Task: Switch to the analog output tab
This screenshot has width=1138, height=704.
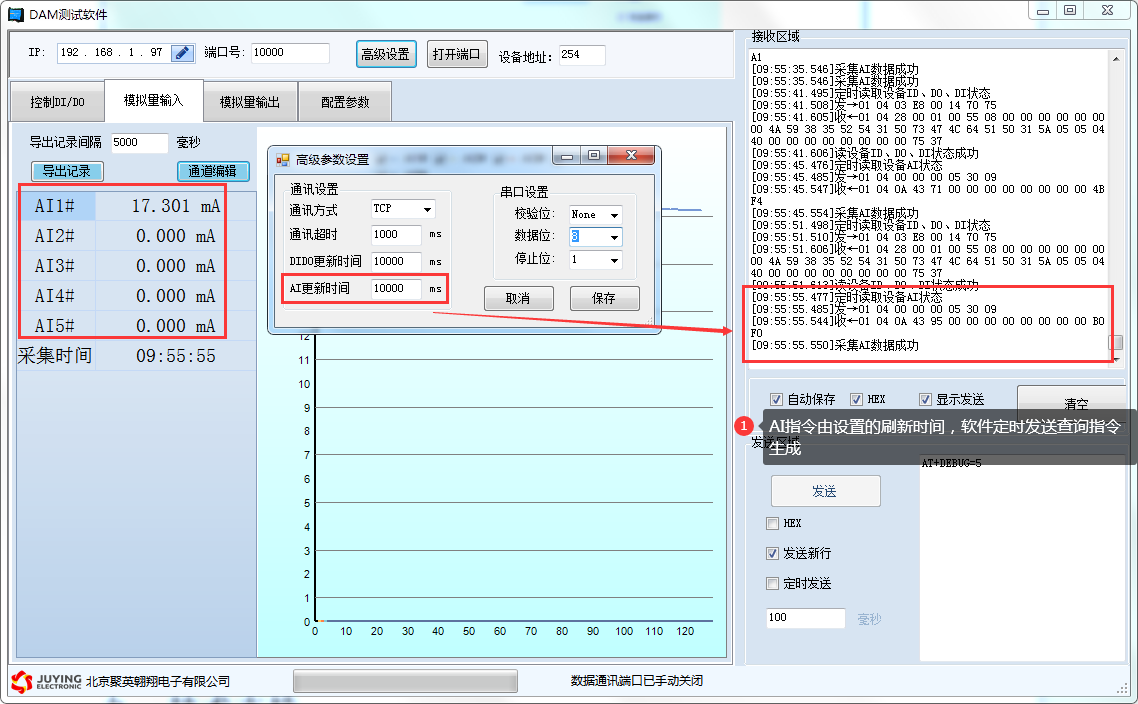Action: 250,102
